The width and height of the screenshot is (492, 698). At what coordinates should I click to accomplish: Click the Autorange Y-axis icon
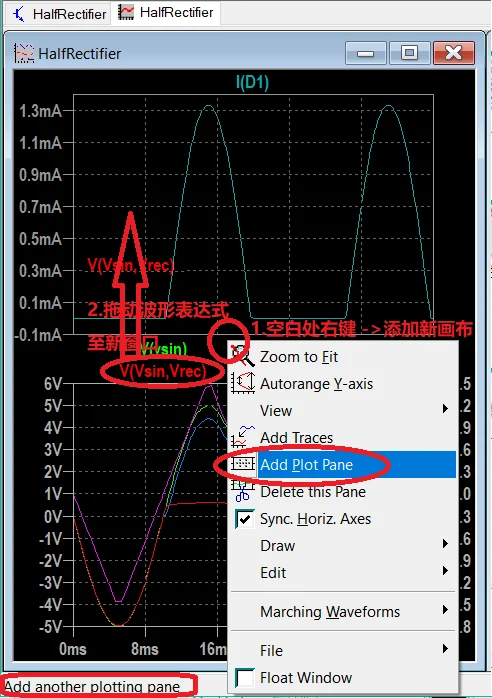(x=243, y=383)
